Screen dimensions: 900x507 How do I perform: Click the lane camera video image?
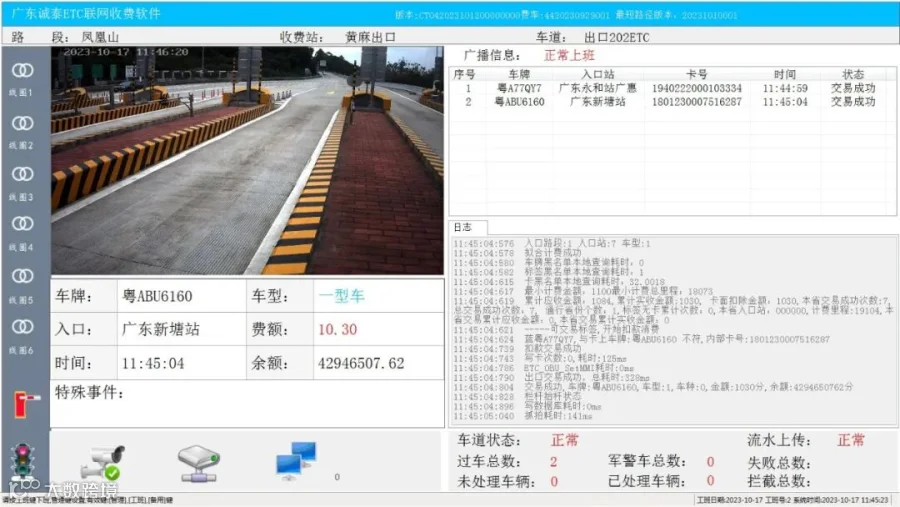coord(247,160)
